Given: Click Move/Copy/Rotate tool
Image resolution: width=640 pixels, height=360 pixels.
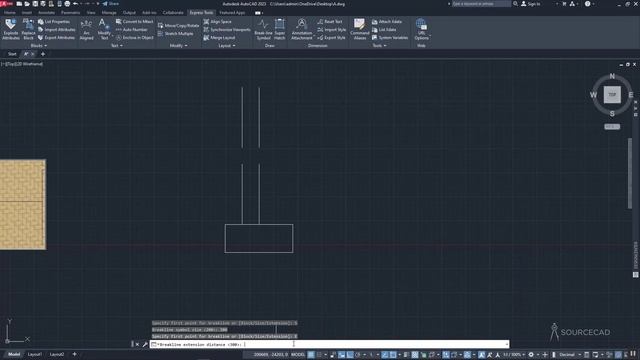Looking at the screenshot, I should point(178,25).
